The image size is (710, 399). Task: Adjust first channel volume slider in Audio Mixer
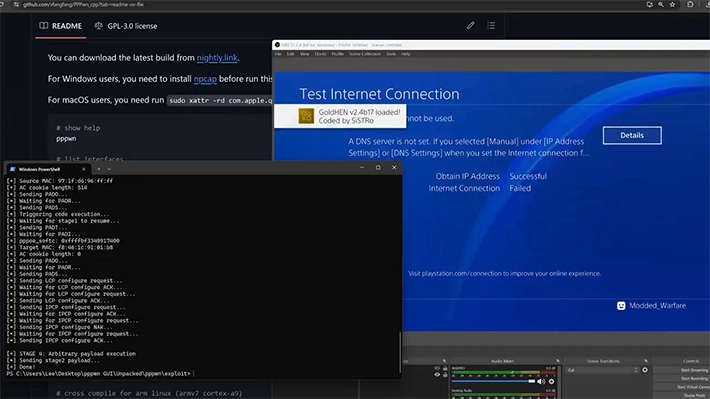(x=493, y=381)
